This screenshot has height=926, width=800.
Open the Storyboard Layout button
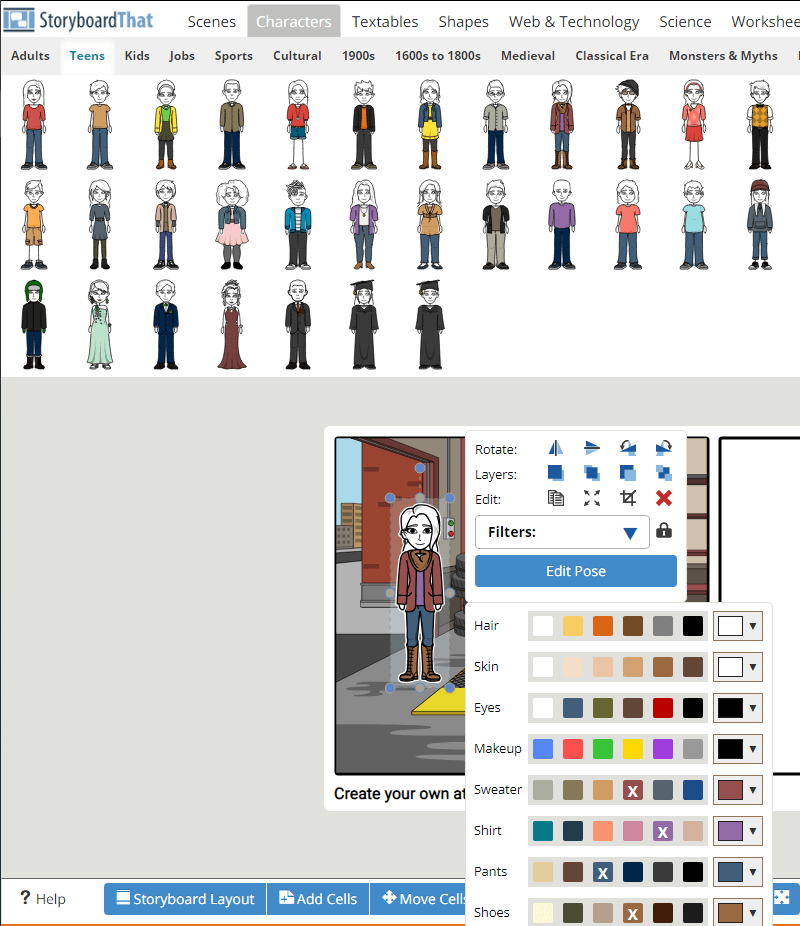pyautogui.click(x=185, y=899)
